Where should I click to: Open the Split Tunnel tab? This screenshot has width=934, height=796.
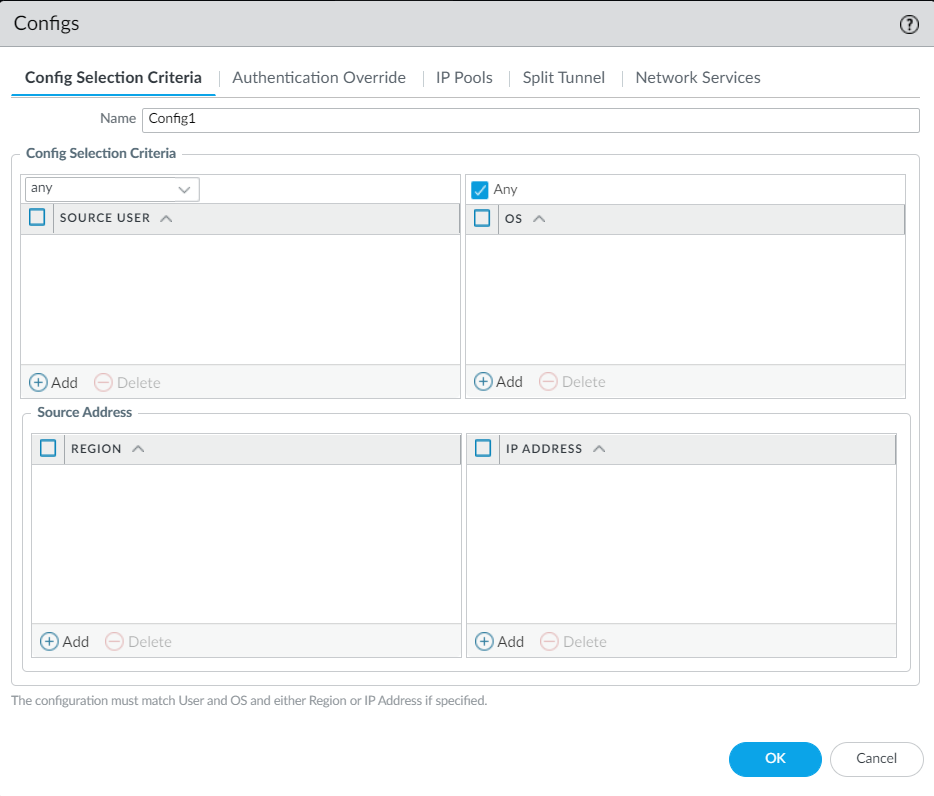563,78
